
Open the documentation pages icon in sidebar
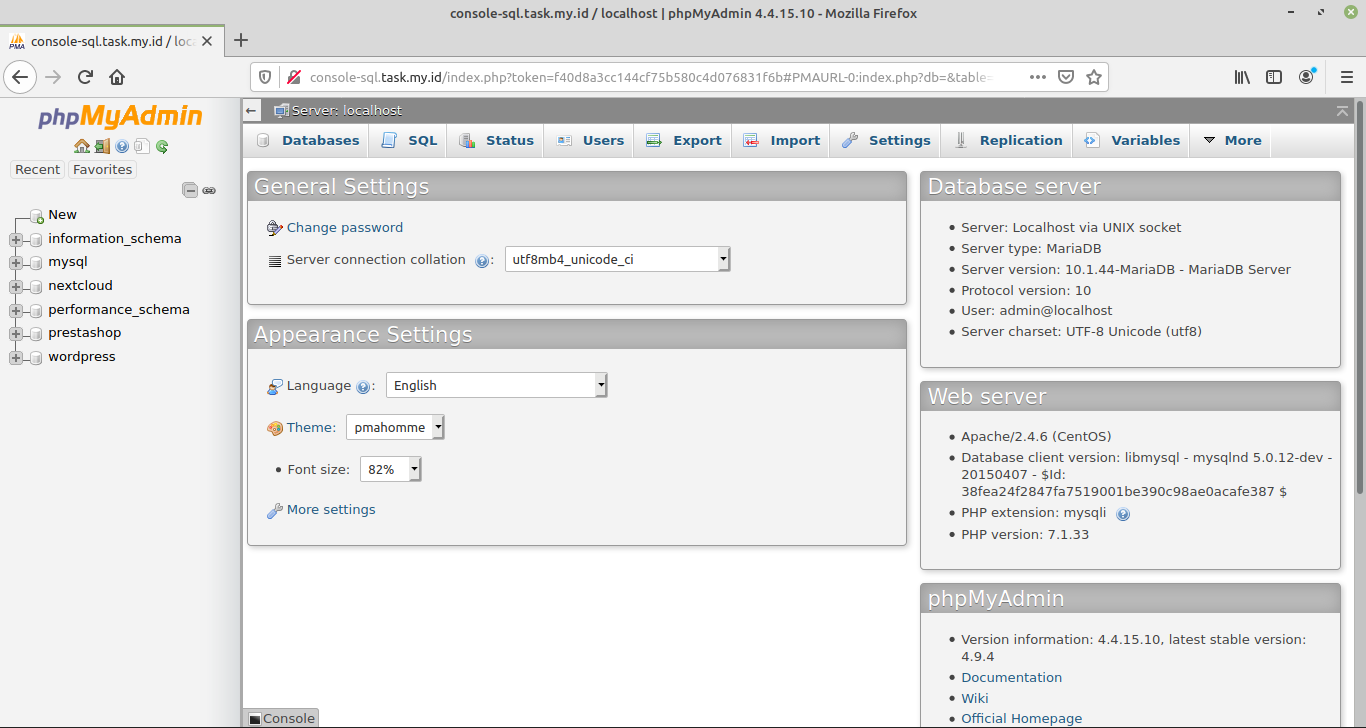point(142,146)
